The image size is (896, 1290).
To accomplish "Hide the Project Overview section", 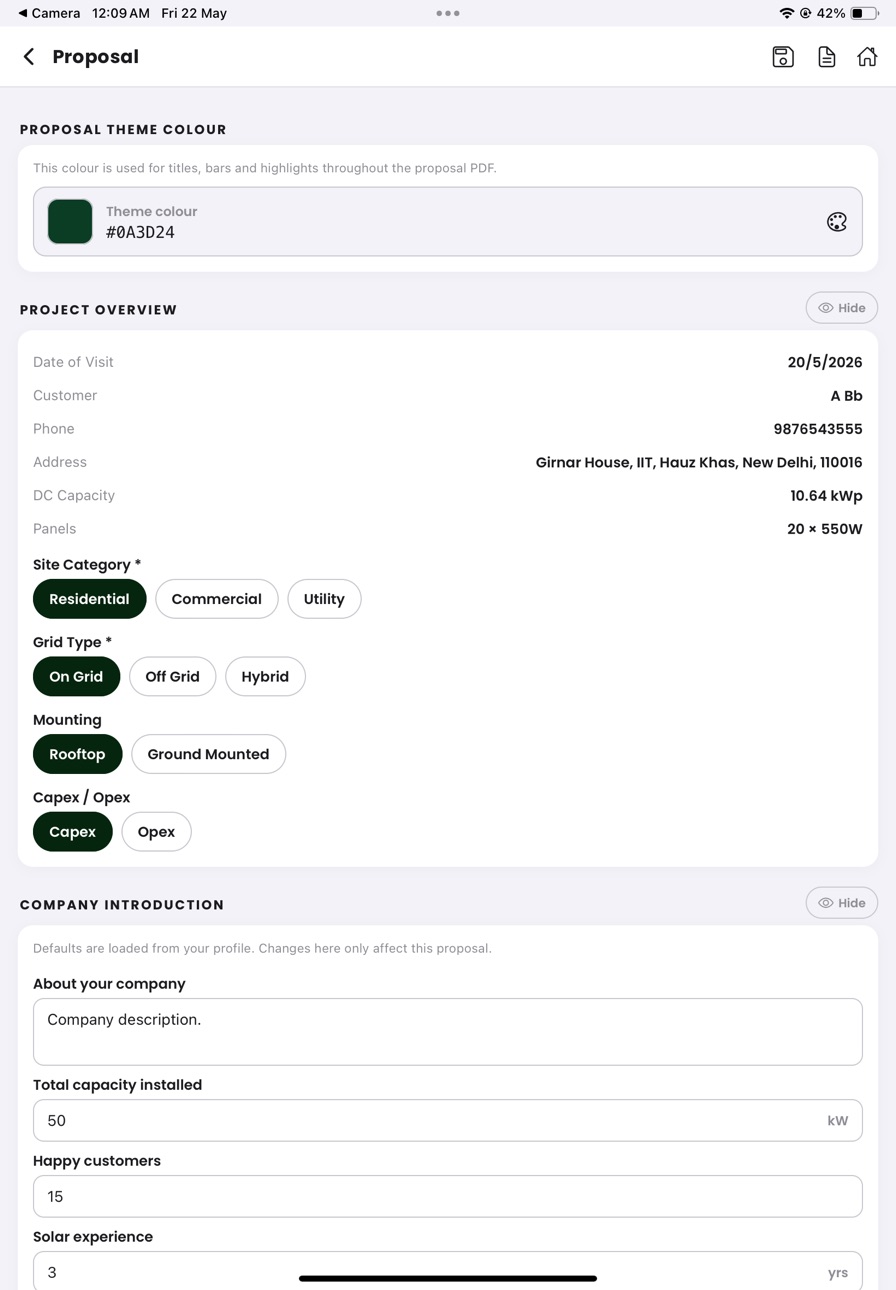I will point(842,308).
